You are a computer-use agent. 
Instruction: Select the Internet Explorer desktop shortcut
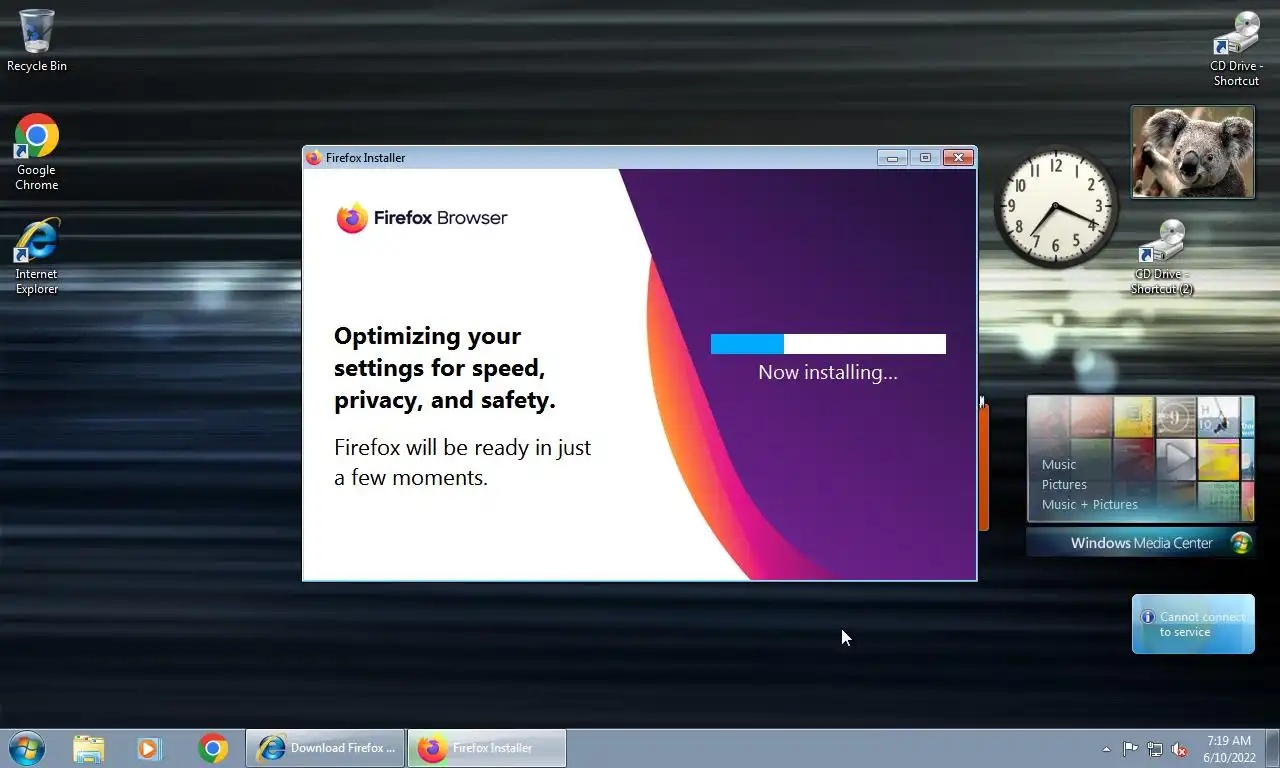pos(37,256)
